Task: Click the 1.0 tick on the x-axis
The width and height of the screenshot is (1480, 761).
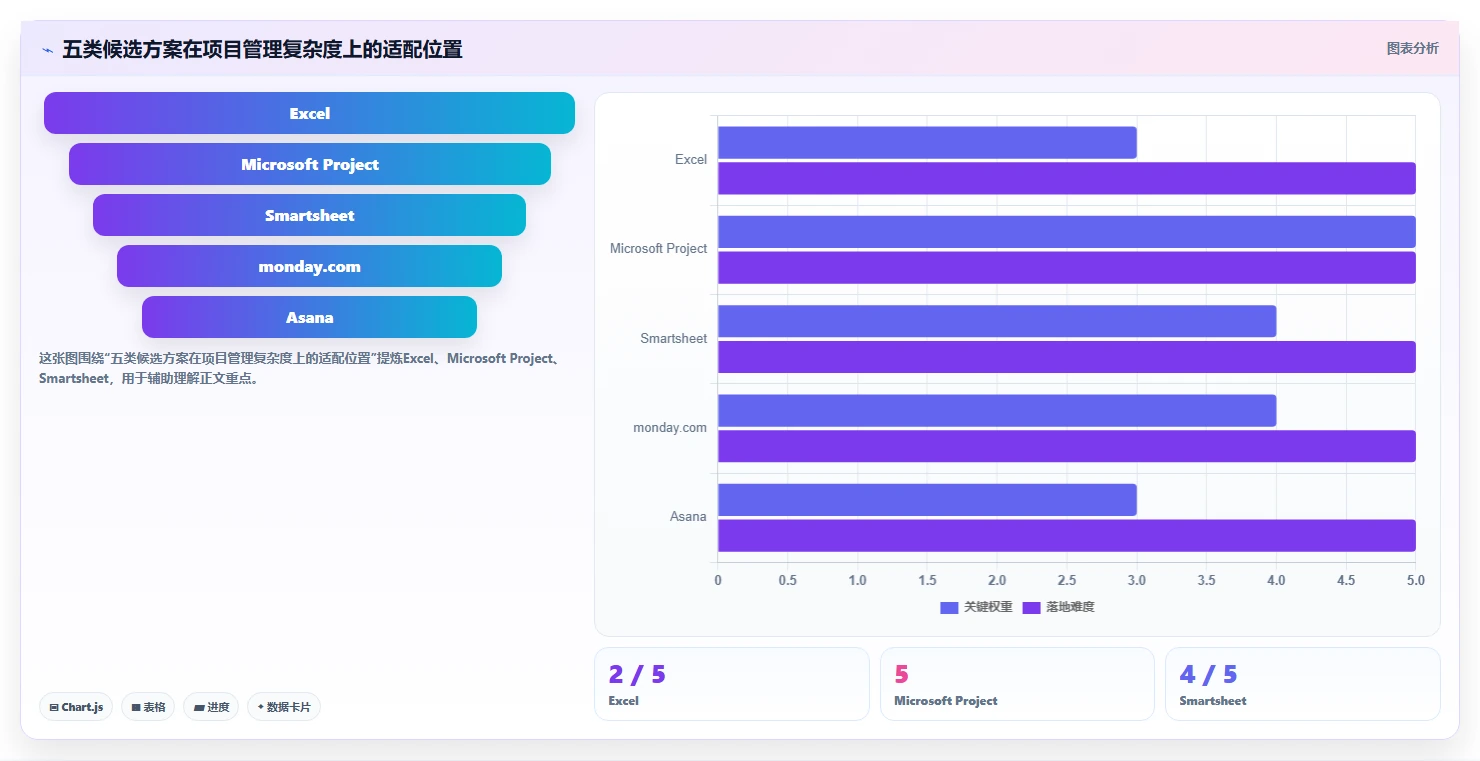Action: point(857,580)
